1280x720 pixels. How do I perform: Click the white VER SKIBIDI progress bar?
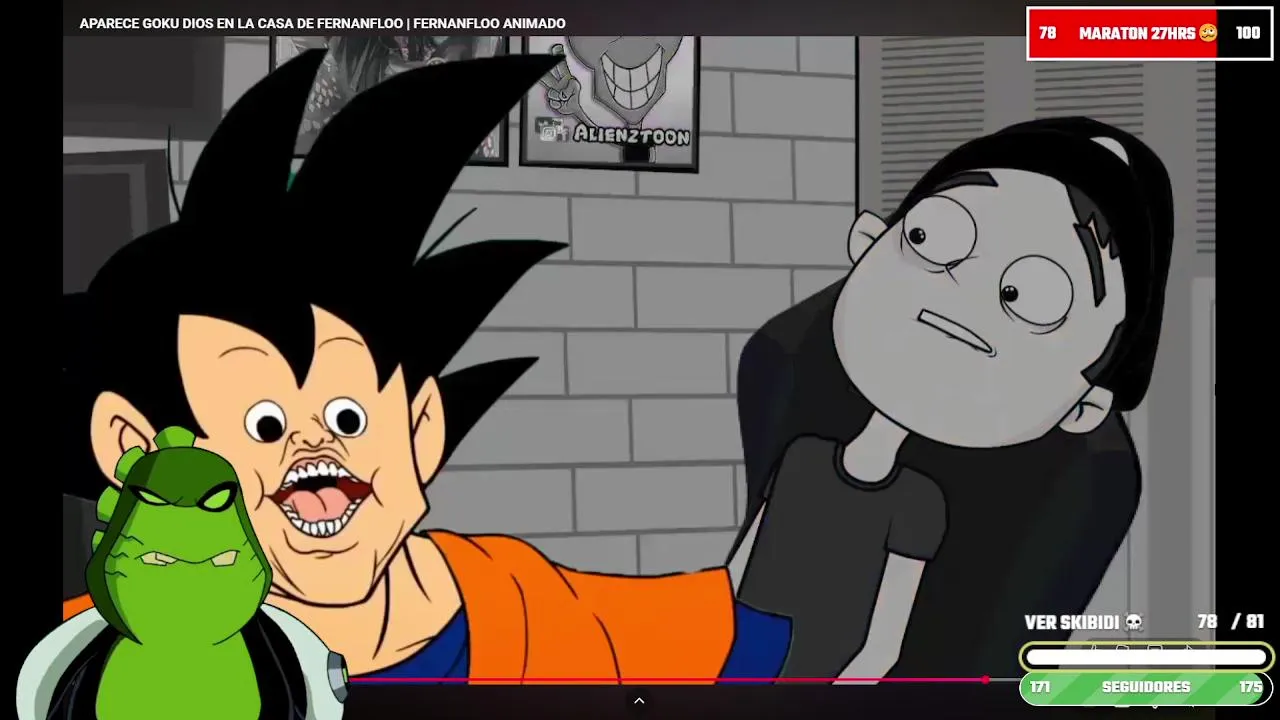pos(1146,657)
